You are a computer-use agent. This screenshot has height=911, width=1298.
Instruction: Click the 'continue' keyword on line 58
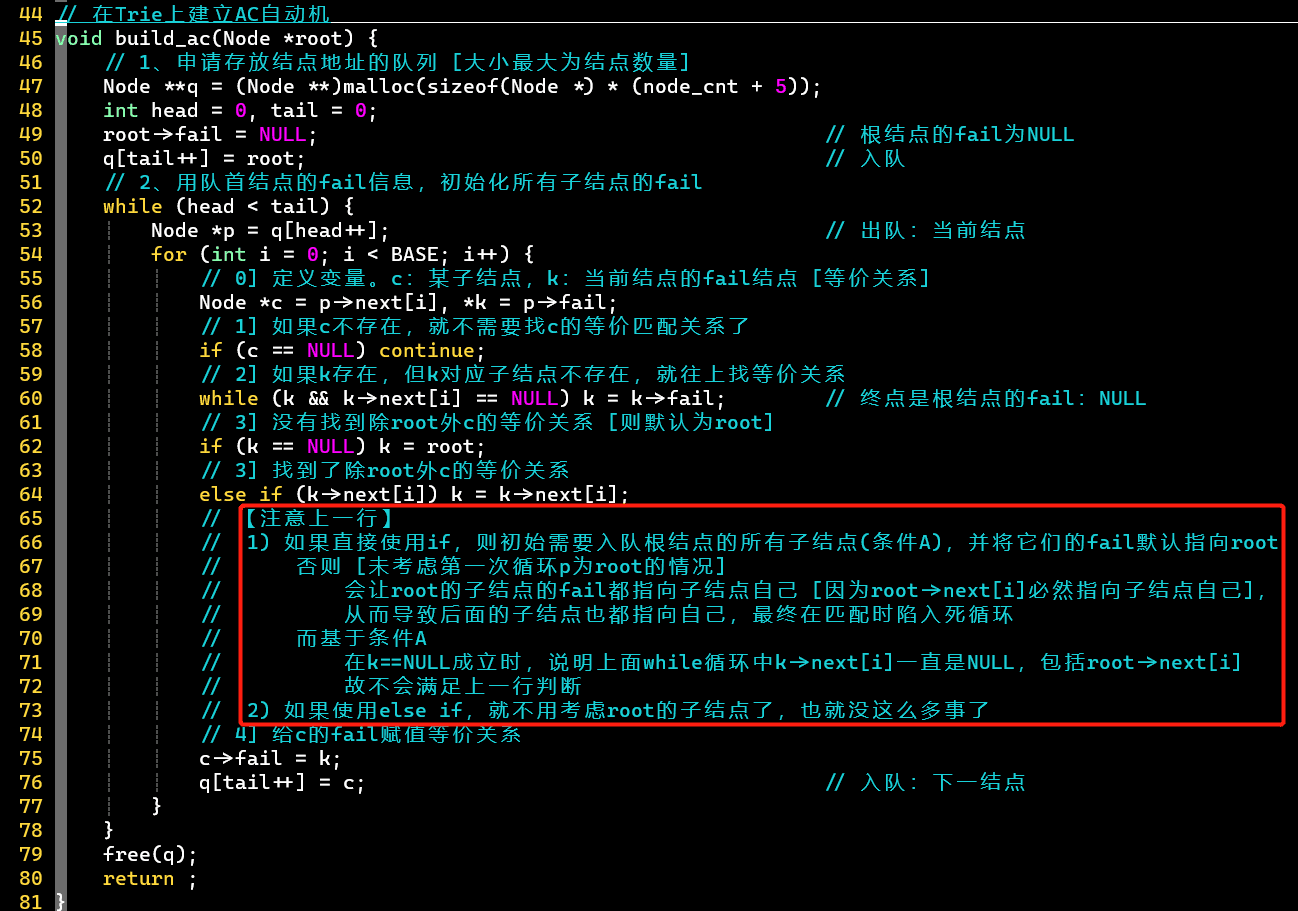coord(427,350)
